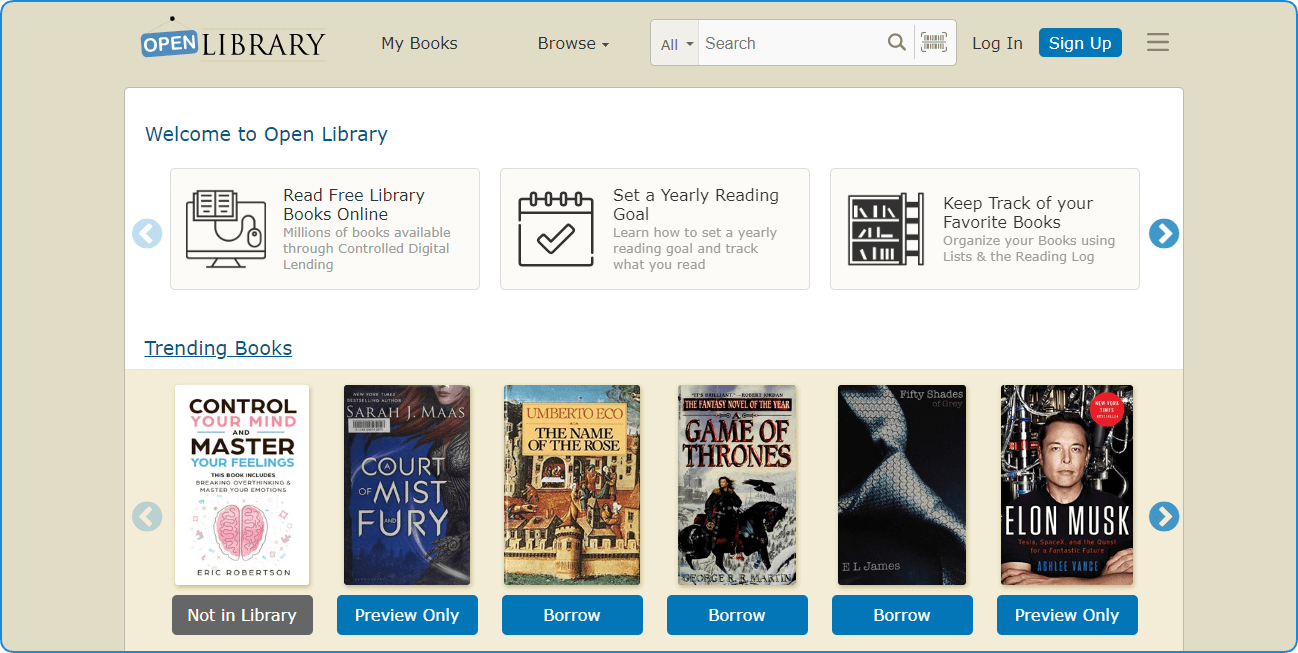Click the Trending Books previous arrow
This screenshot has height=653, width=1298.
click(x=147, y=516)
